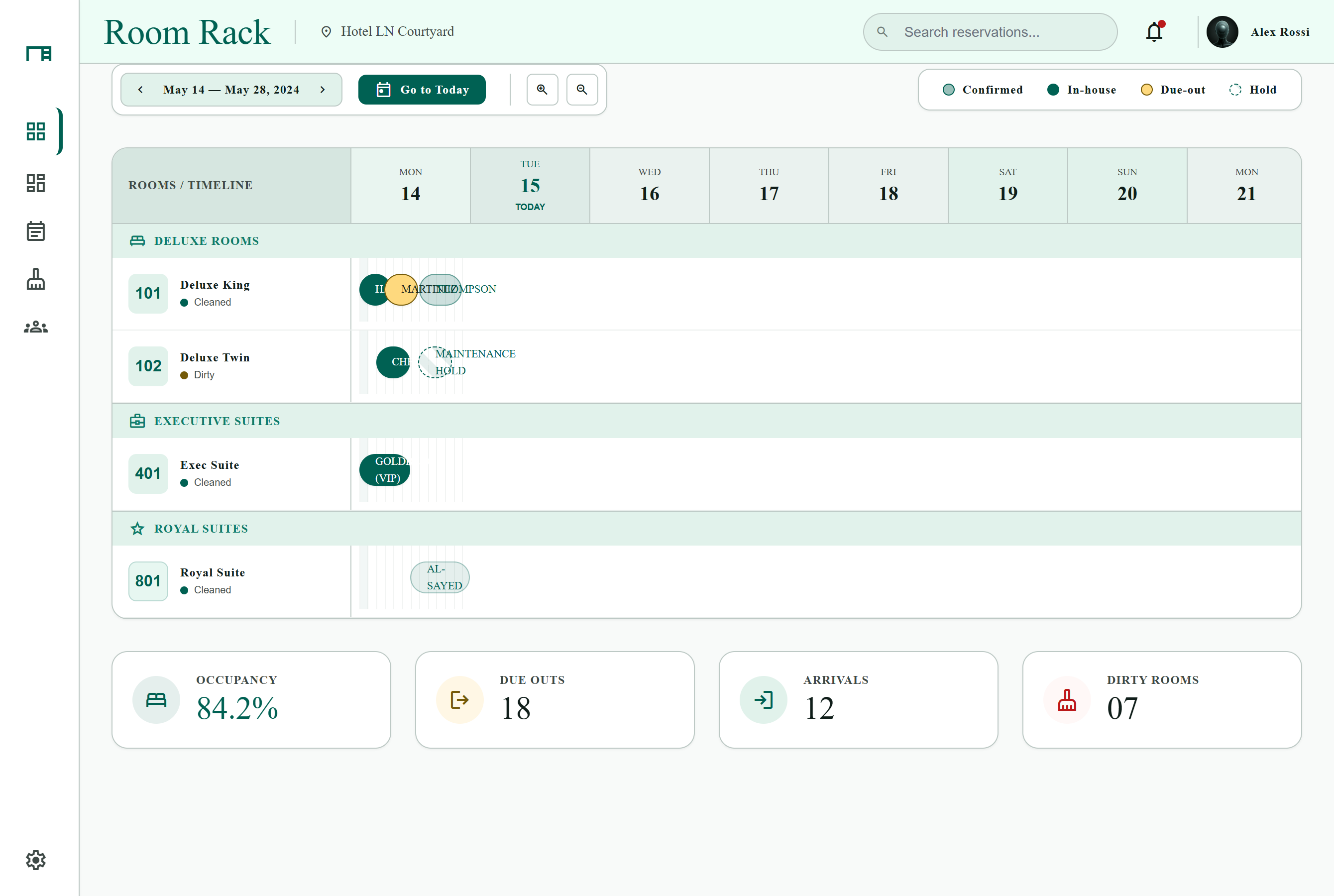Open the guests group sidebar icon
Viewport: 1334px width, 896px height.
[x=36, y=327]
